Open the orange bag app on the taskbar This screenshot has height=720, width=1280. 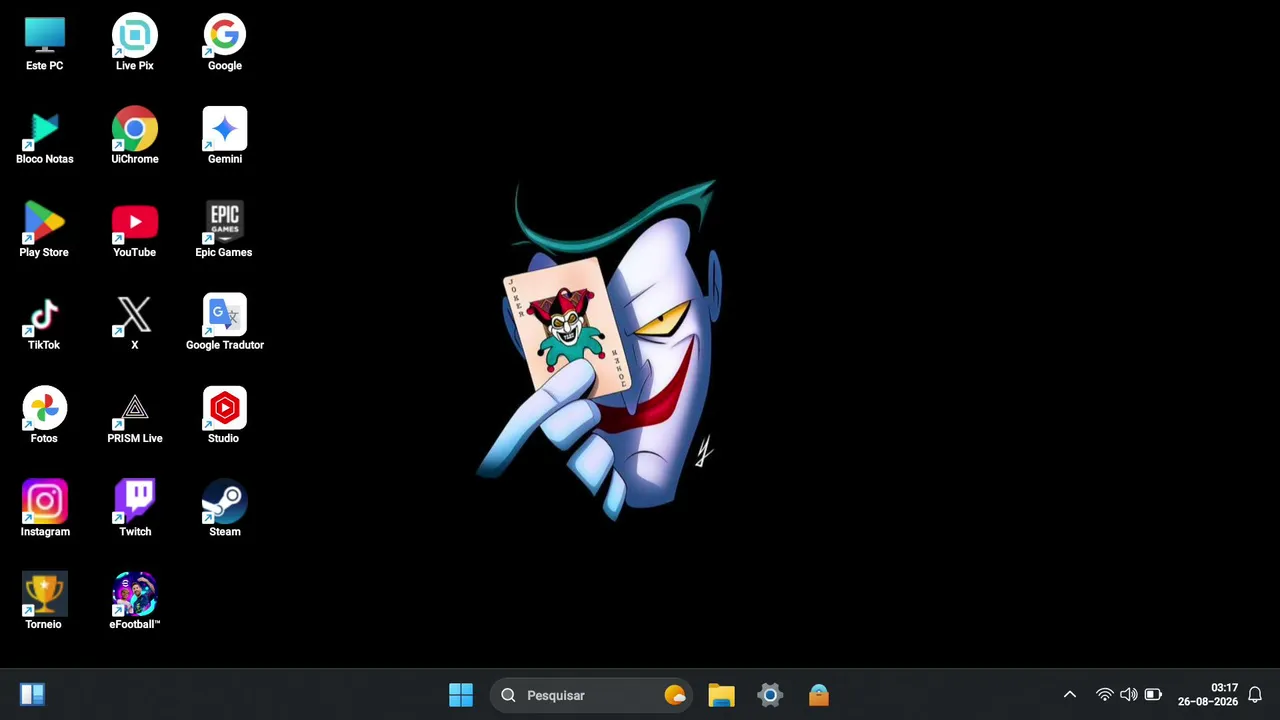point(819,695)
